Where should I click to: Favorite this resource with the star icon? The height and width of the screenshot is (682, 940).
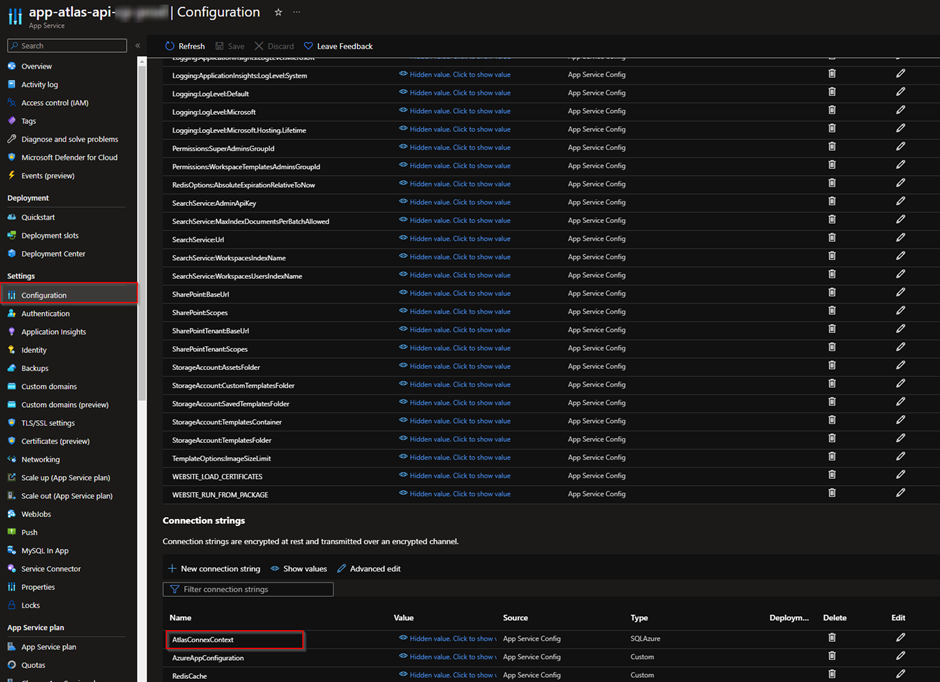pyautogui.click(x=278, y=13)
